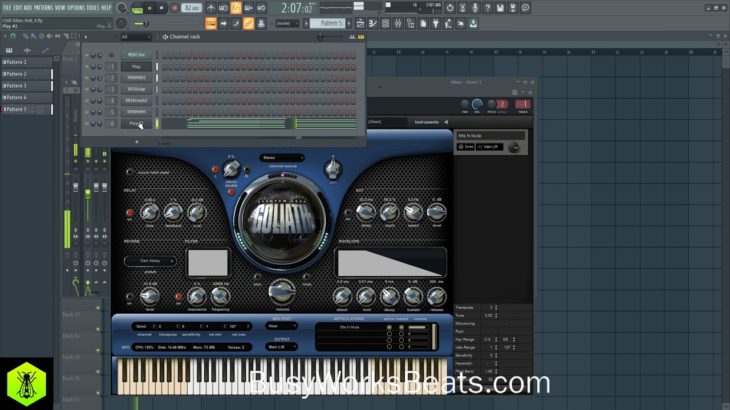The width and height of the screenshot is (730, 410).
Task: Open the plugin picker plug icon
Action: tap(436, 23)
